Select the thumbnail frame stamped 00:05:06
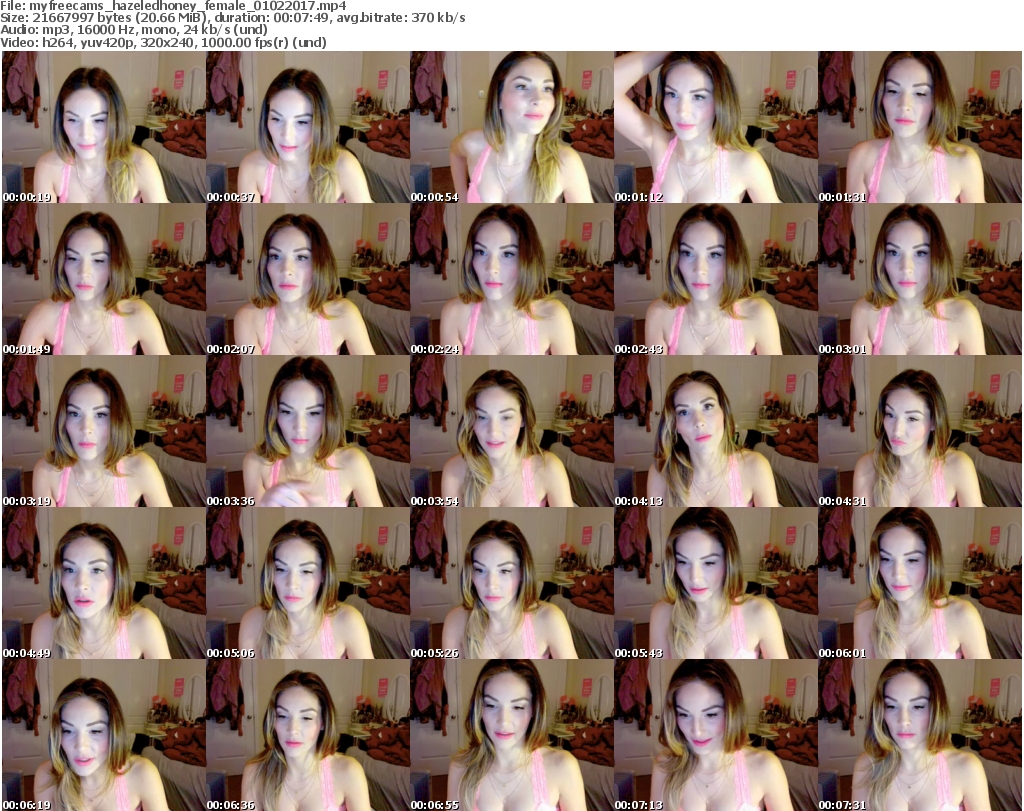Image resolution: width=1024 pixels, height=811 pixels. (308, 583)
